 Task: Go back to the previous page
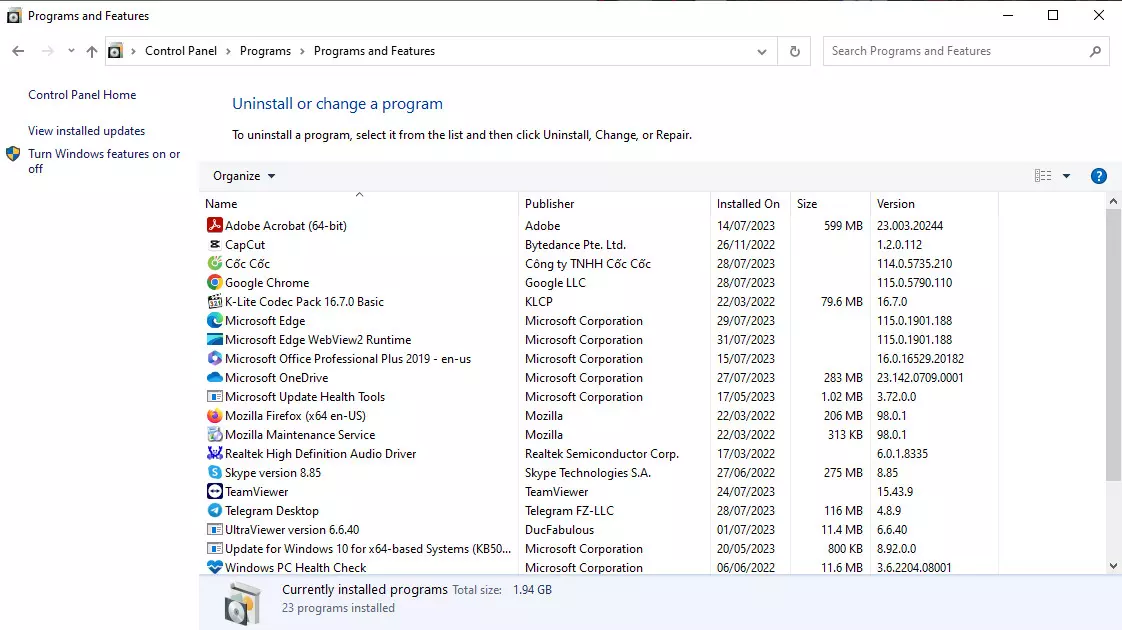pyautogui.click(x=19, y=51)
